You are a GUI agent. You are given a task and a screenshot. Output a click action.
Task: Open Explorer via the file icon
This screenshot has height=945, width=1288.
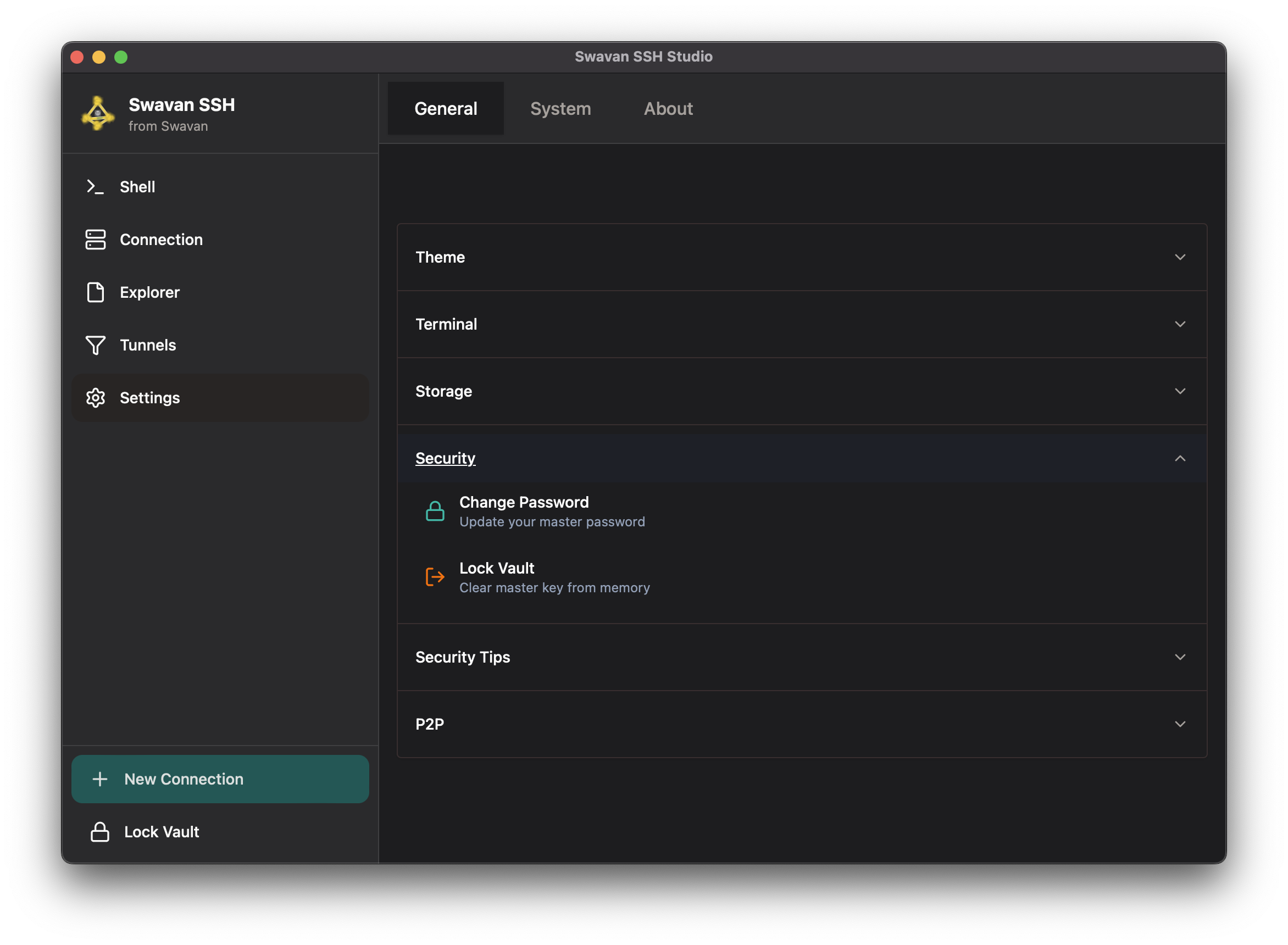click(x=95, y=292)
